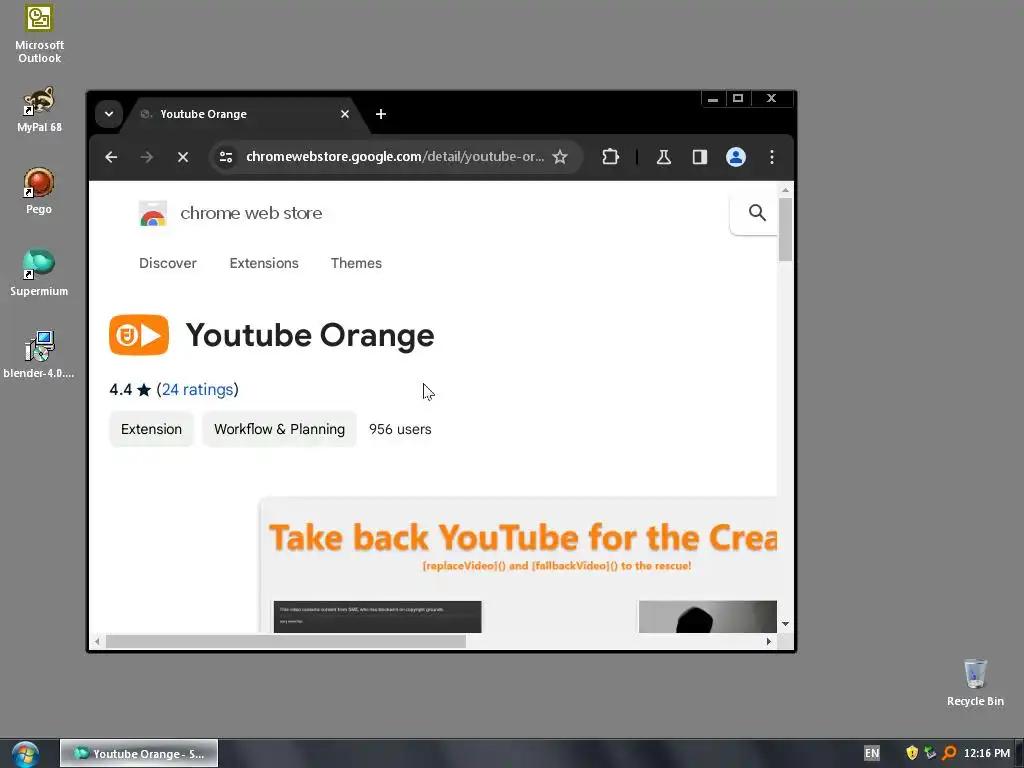Open the Take back YouTube promo screenshot

point(519,565)
